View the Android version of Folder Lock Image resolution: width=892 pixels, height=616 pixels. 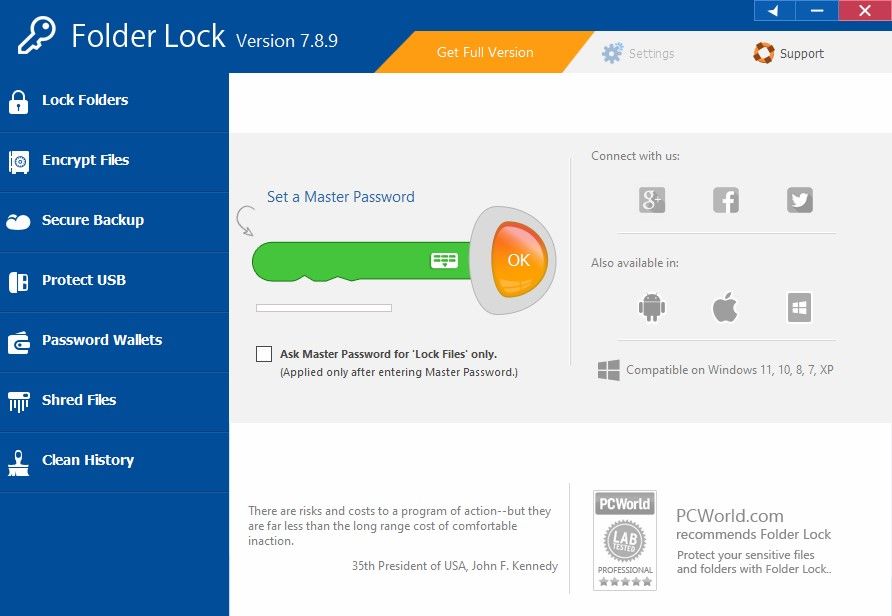(x=651, y=308)
